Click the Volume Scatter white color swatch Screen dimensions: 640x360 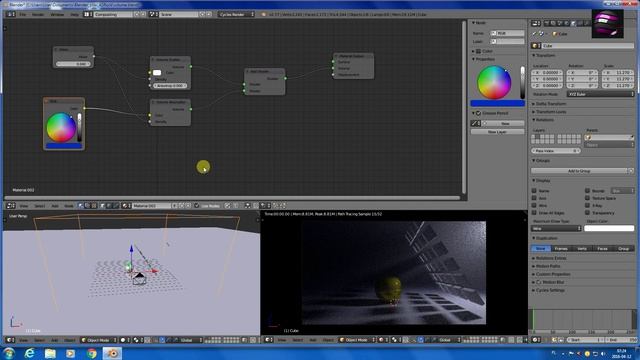(x=157, y=73)
